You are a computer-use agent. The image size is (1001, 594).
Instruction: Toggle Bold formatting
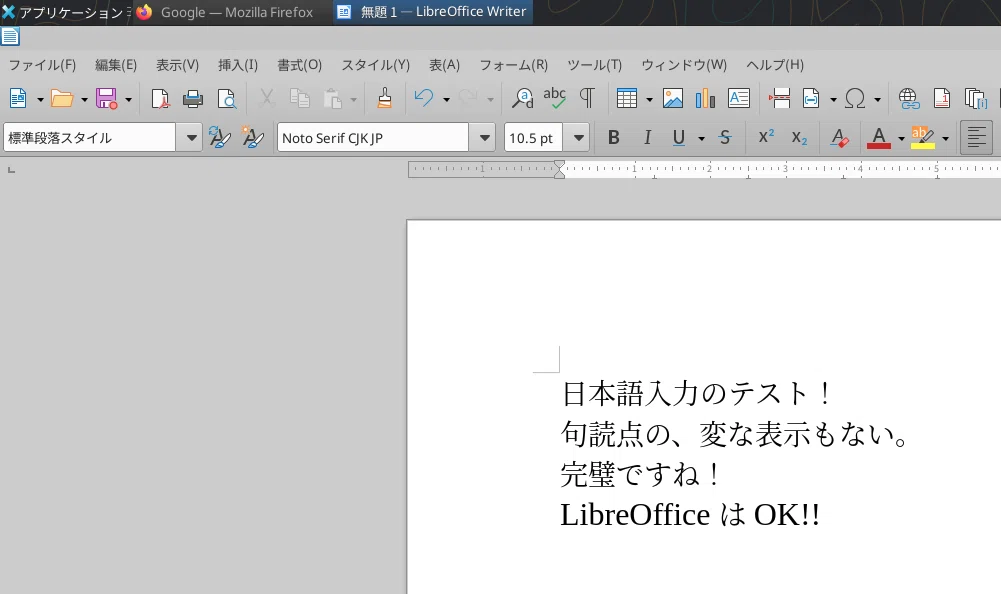(613, 137)
